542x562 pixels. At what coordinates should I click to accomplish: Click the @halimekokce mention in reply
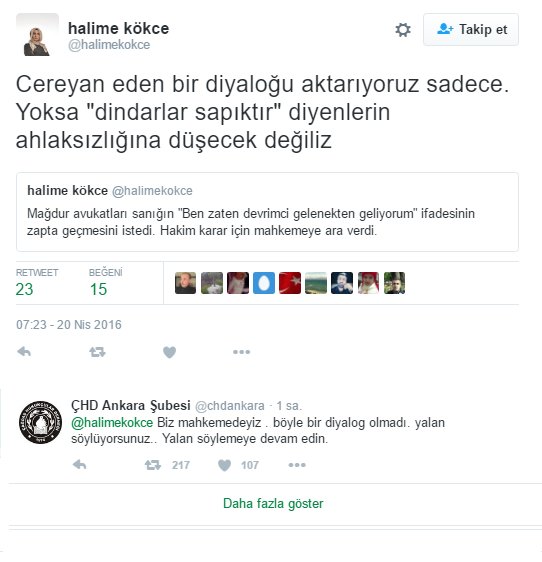coord(112,422)
